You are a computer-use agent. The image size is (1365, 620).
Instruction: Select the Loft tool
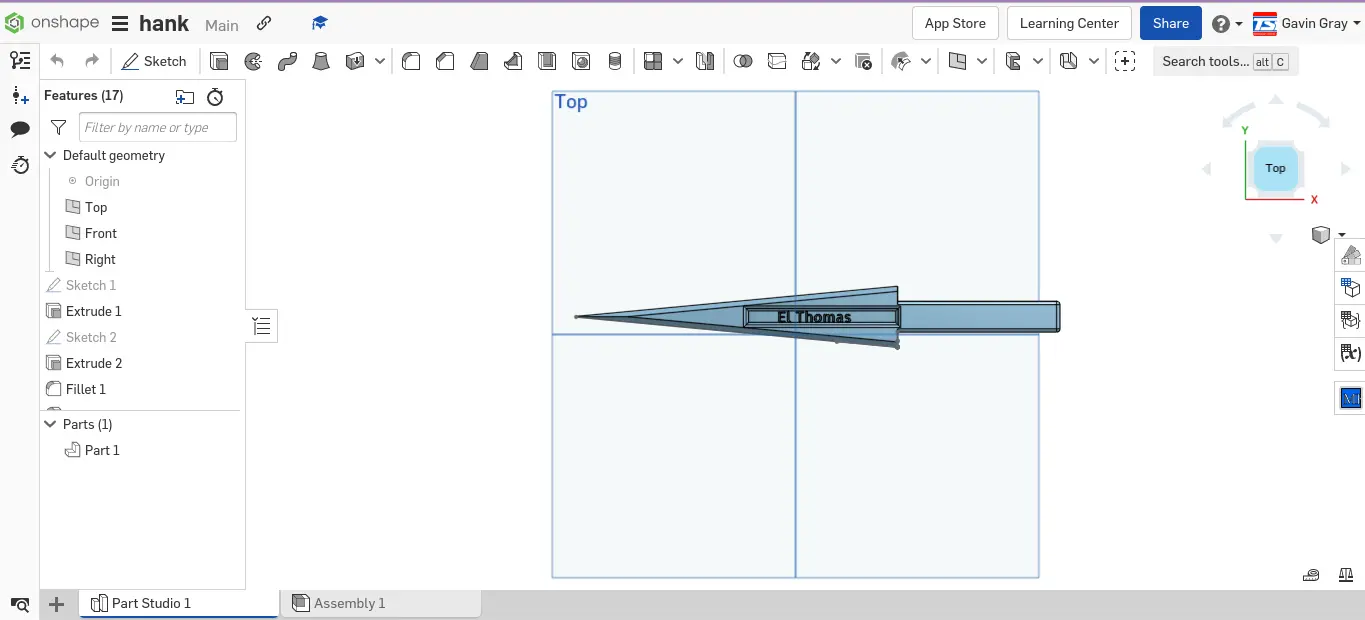[321, 61]
